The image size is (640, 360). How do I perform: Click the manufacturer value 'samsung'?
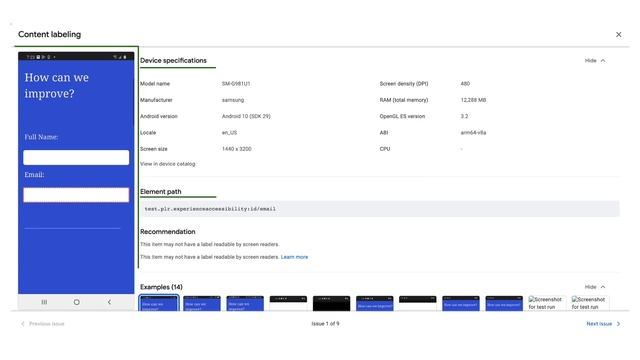pyautogui.click(x=233, y=100)
